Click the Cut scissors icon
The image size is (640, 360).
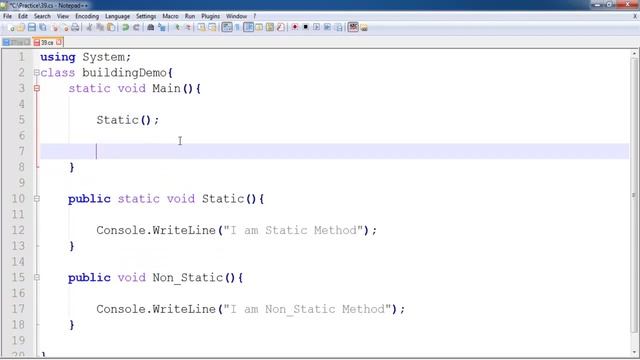click(x=89, y=27)
